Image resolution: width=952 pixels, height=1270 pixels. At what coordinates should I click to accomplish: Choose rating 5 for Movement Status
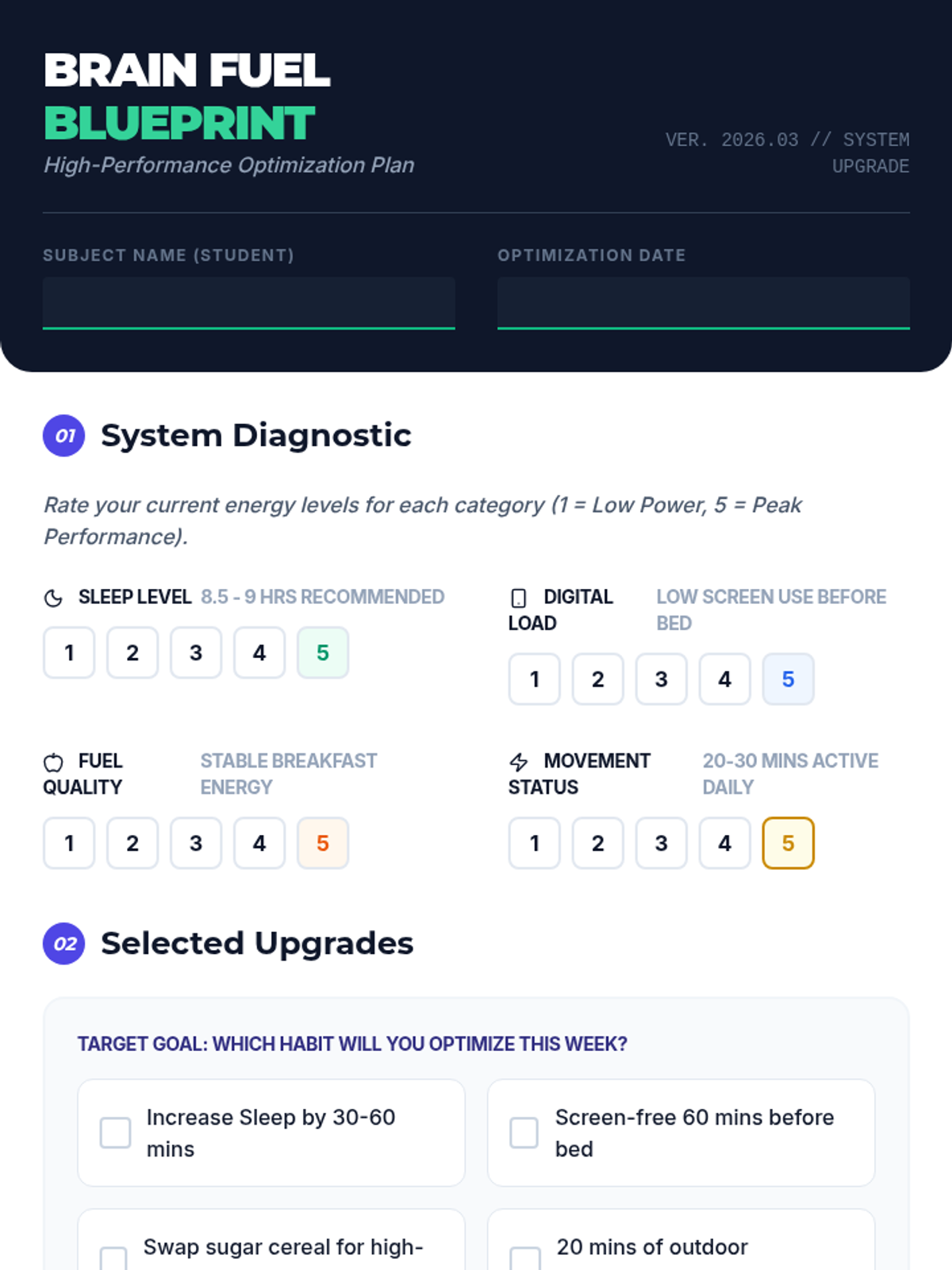tap(788, 843)
